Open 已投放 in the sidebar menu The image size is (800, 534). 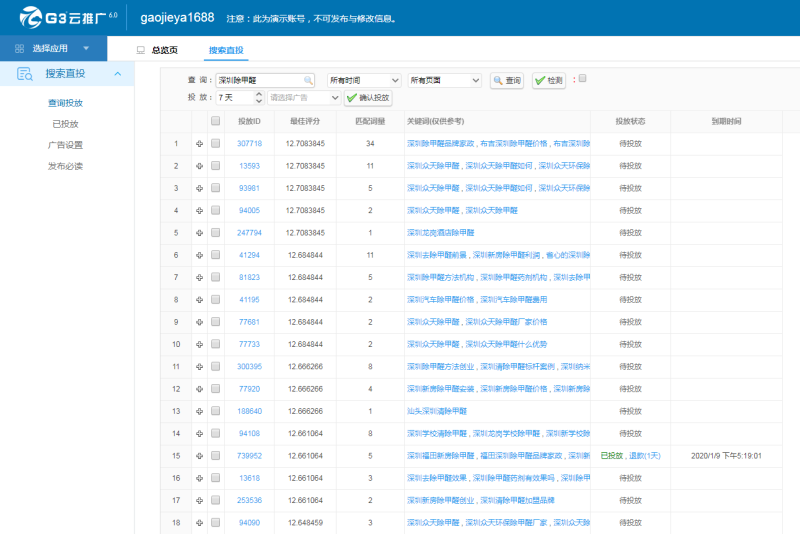(x=65, y=124)
